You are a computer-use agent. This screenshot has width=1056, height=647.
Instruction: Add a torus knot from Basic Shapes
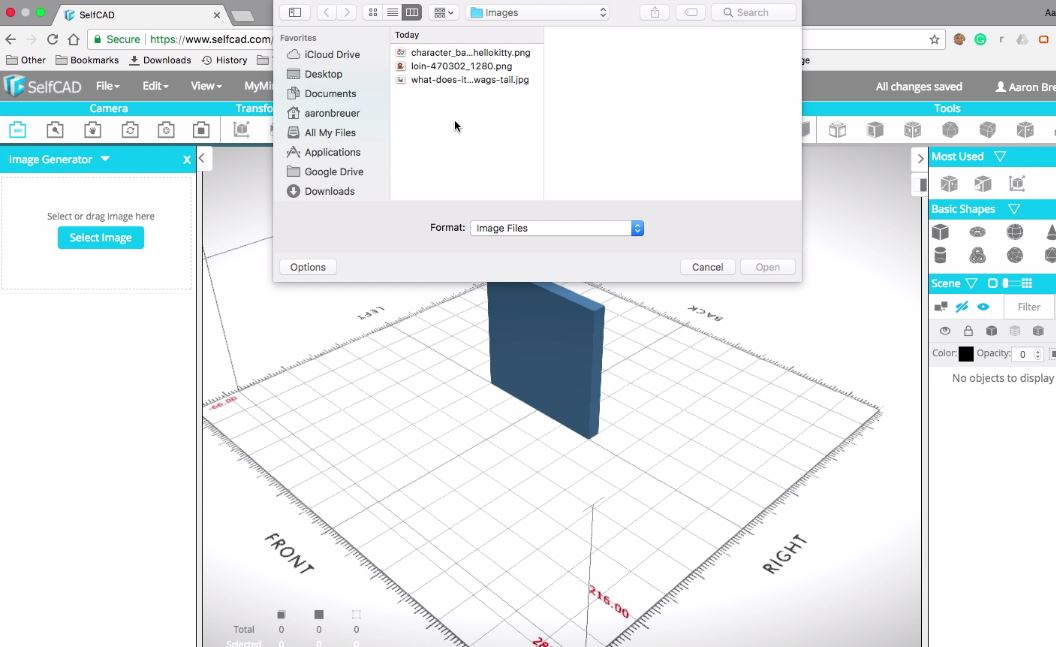coord(978,255)
